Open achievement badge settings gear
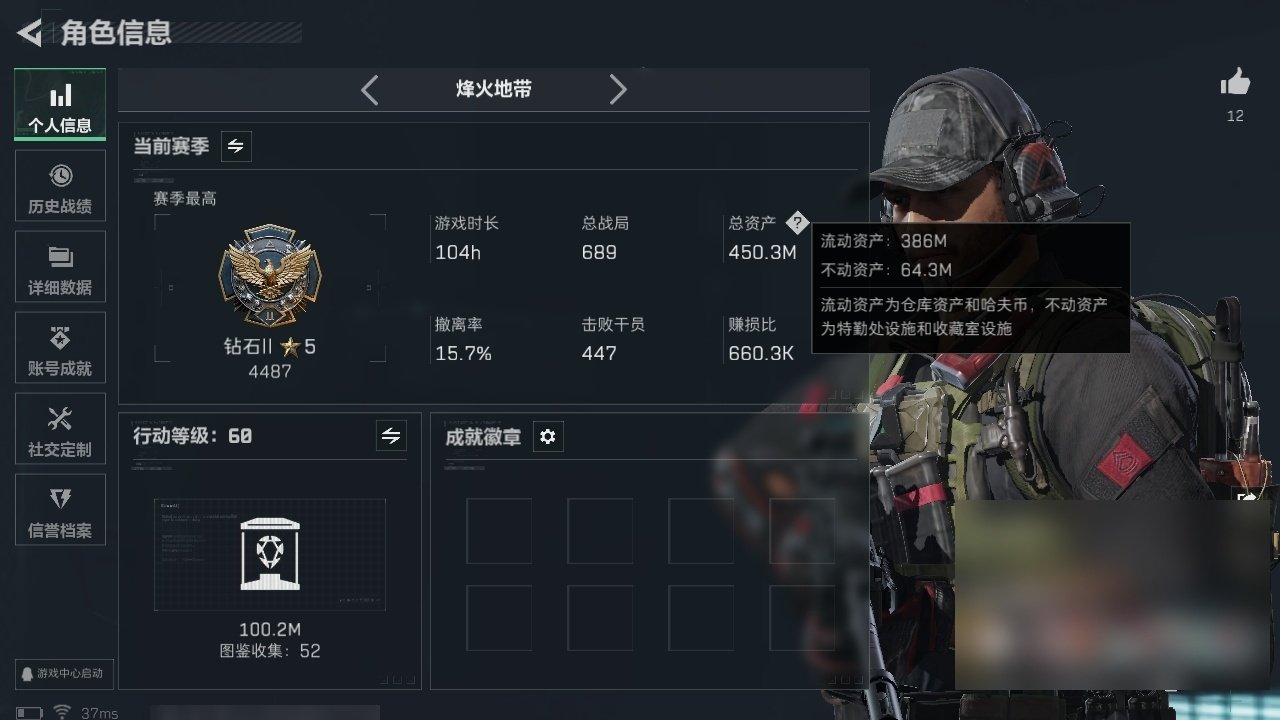The height and width of the screenshot is (720, 1280). point(548,437)
